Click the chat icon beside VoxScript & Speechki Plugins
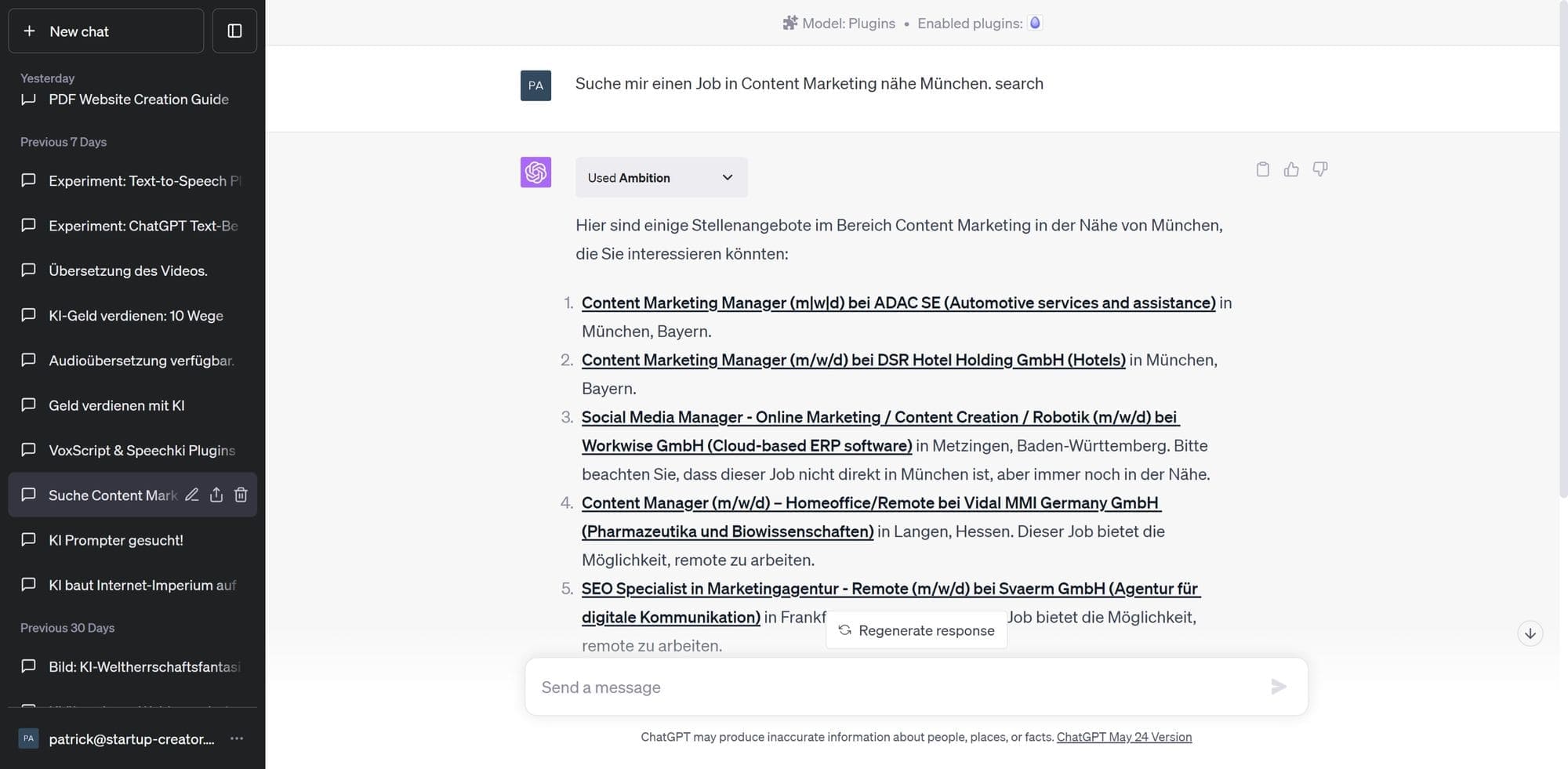Screen dimensions: 1568x769 28,449
